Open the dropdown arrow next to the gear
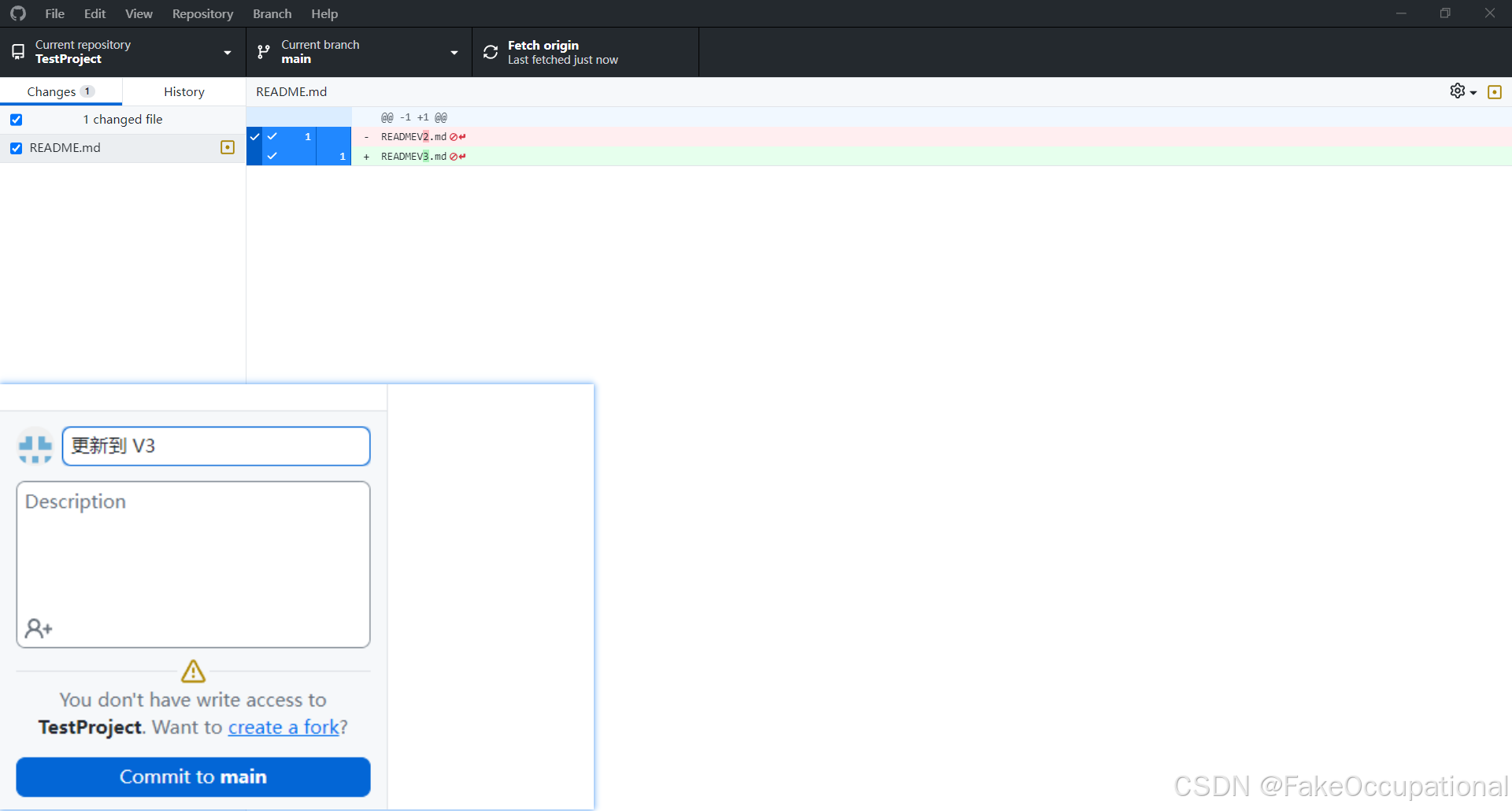This screenshot has height=811, width=1512. coord(1473,93)
